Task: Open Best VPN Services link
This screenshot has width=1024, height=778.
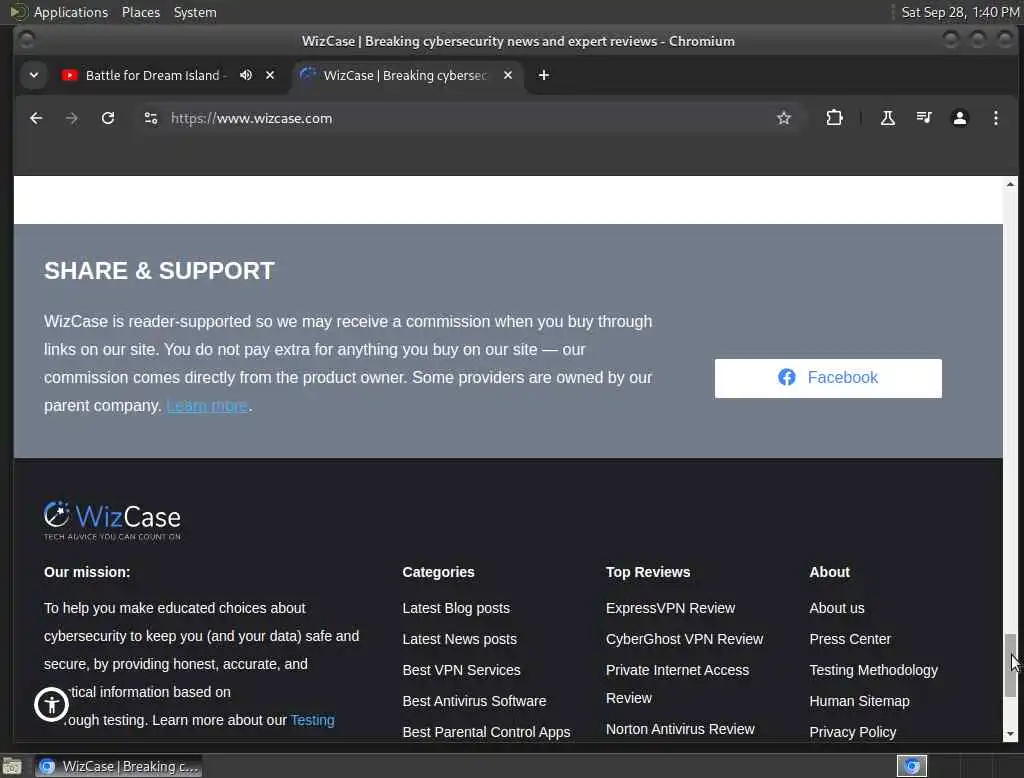Action: coord(461,670)
